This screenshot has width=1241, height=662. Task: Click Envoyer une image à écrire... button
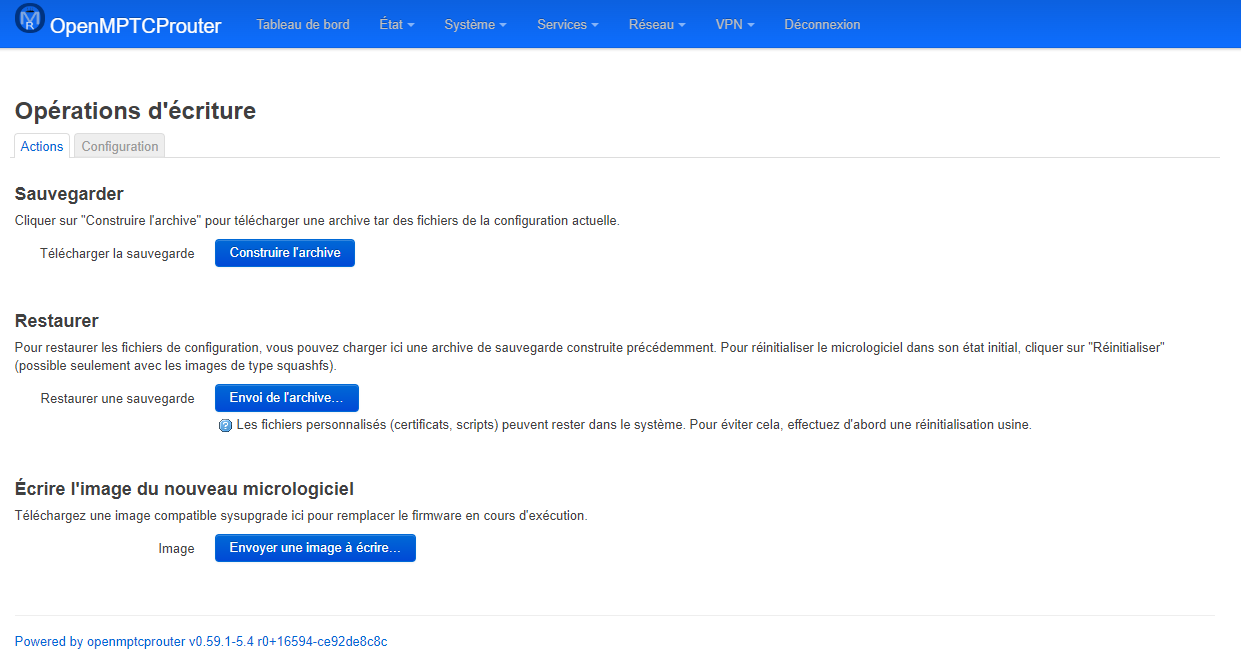click(315, 548)
